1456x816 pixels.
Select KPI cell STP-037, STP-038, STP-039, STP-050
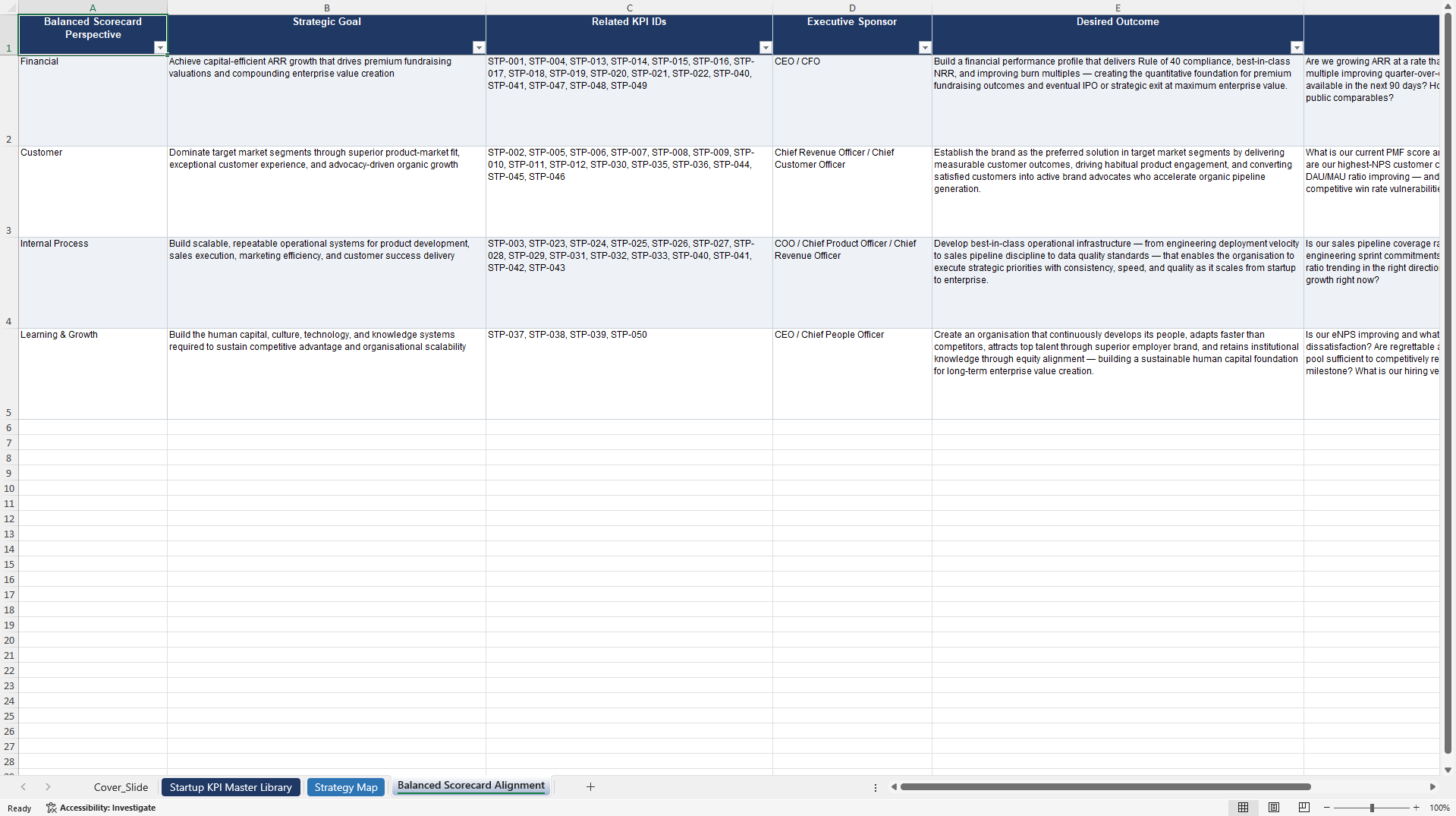click(629, 373)
